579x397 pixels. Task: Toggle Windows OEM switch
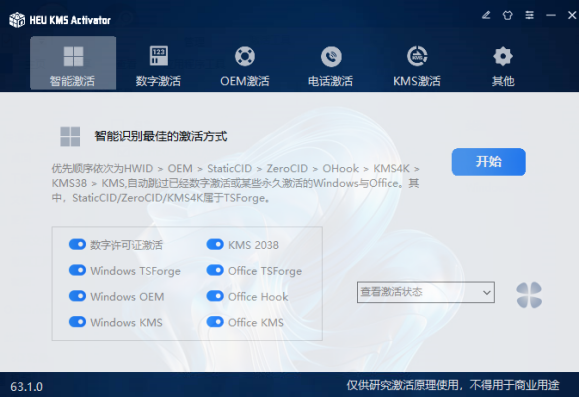[x=78, y=296]
